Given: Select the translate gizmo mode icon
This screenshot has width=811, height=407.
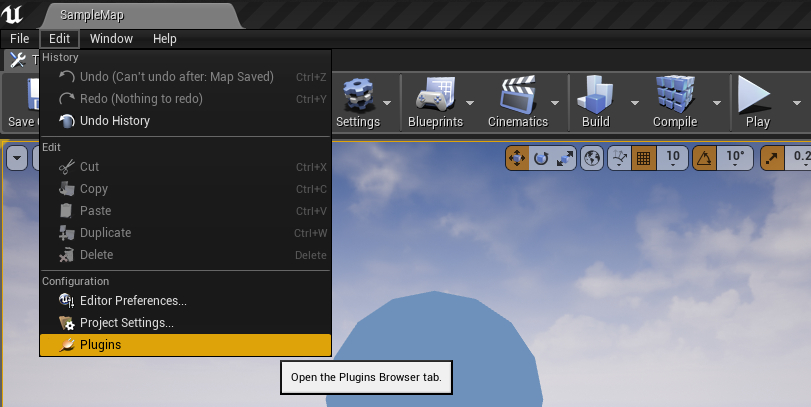Looking at the screenshot, I should pos(517,158).
